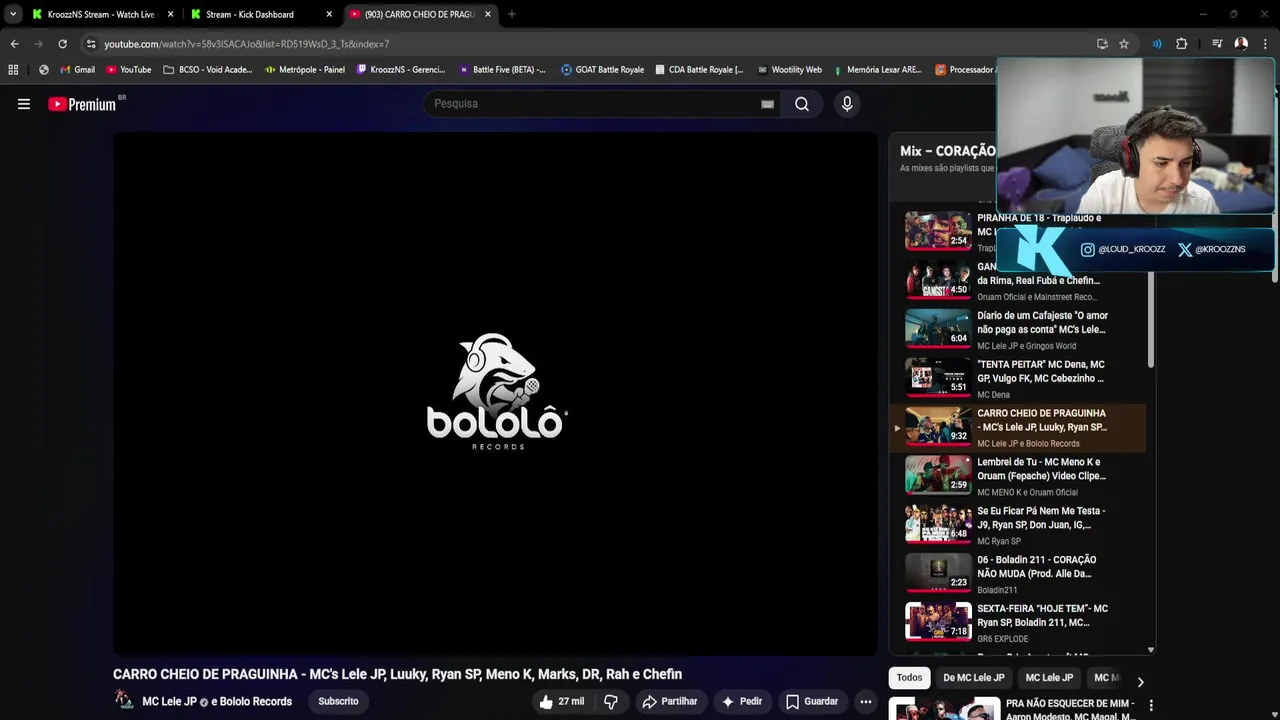1280x720 pixels.
Task: Open BCSO - Void Acade bookmark folder
Action: (x=207, y=70)
